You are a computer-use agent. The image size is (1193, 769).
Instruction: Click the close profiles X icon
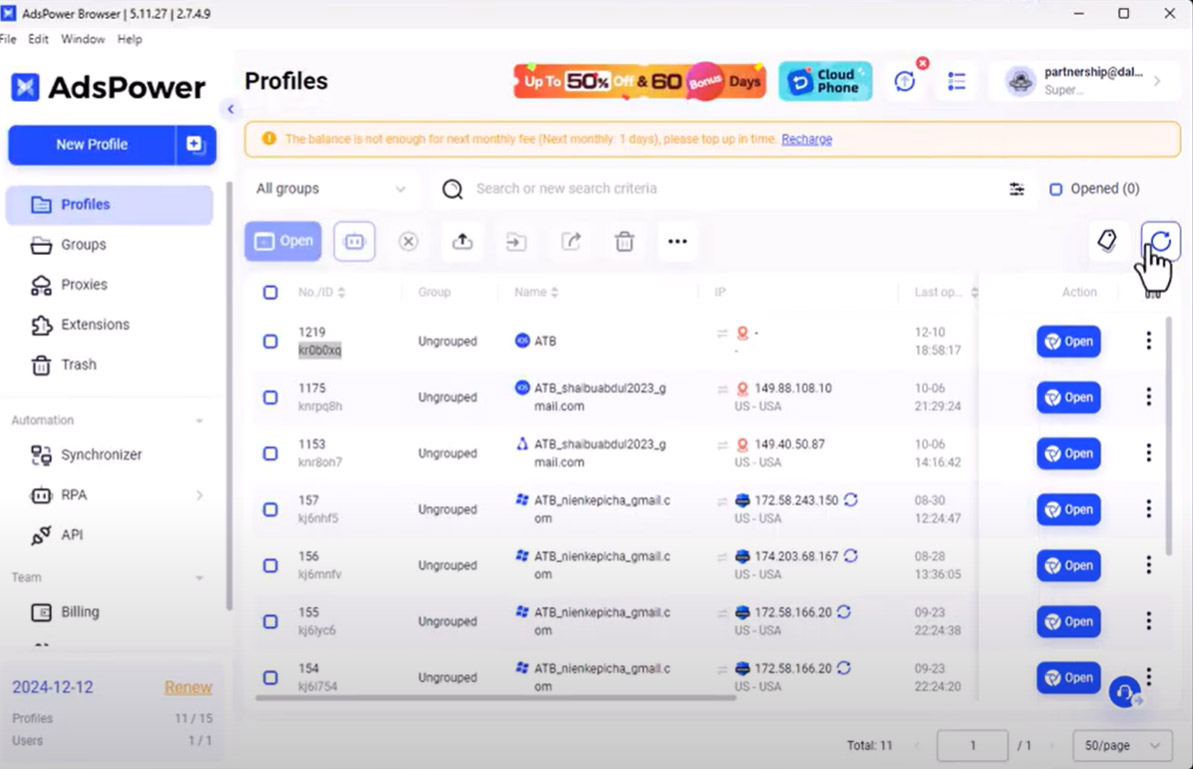coord(409,241)
